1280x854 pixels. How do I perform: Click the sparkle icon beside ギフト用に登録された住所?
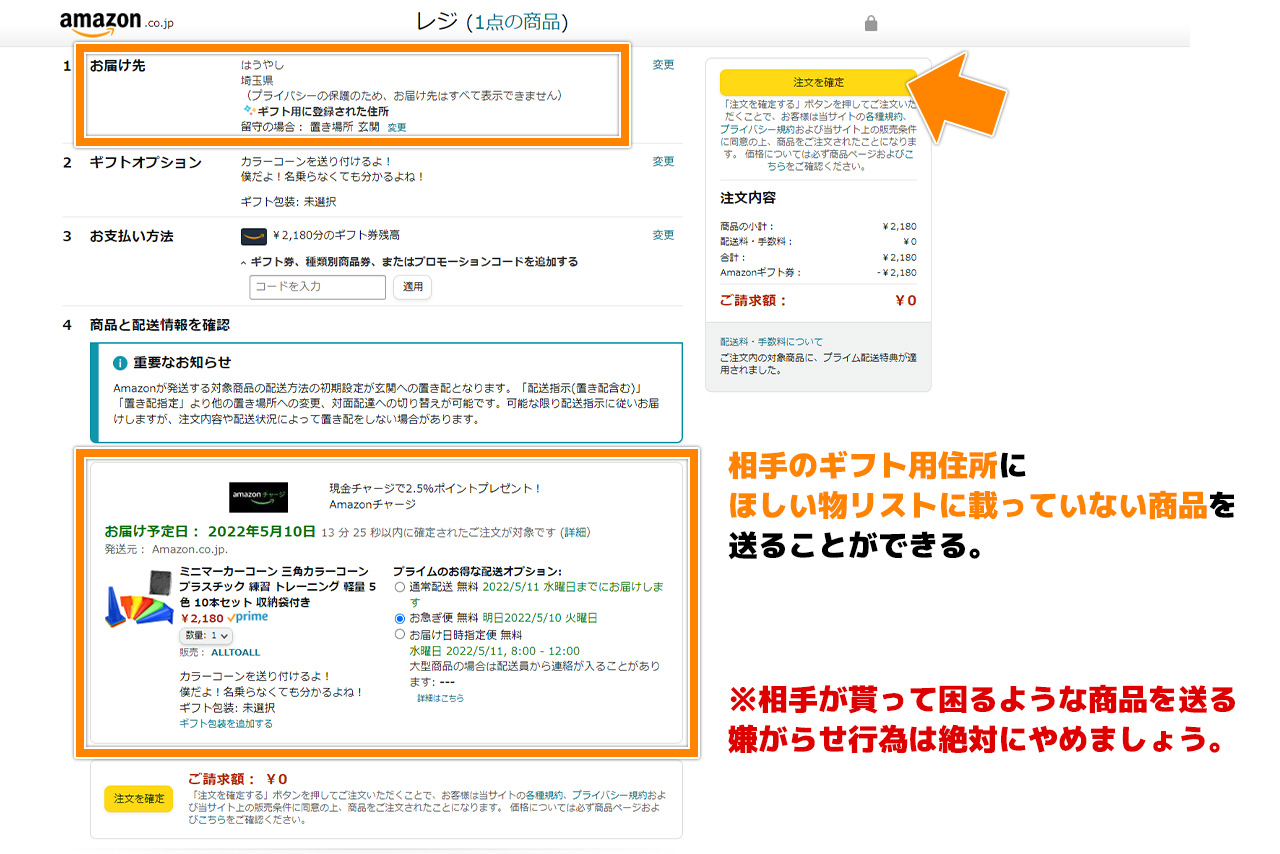point(249,111)
